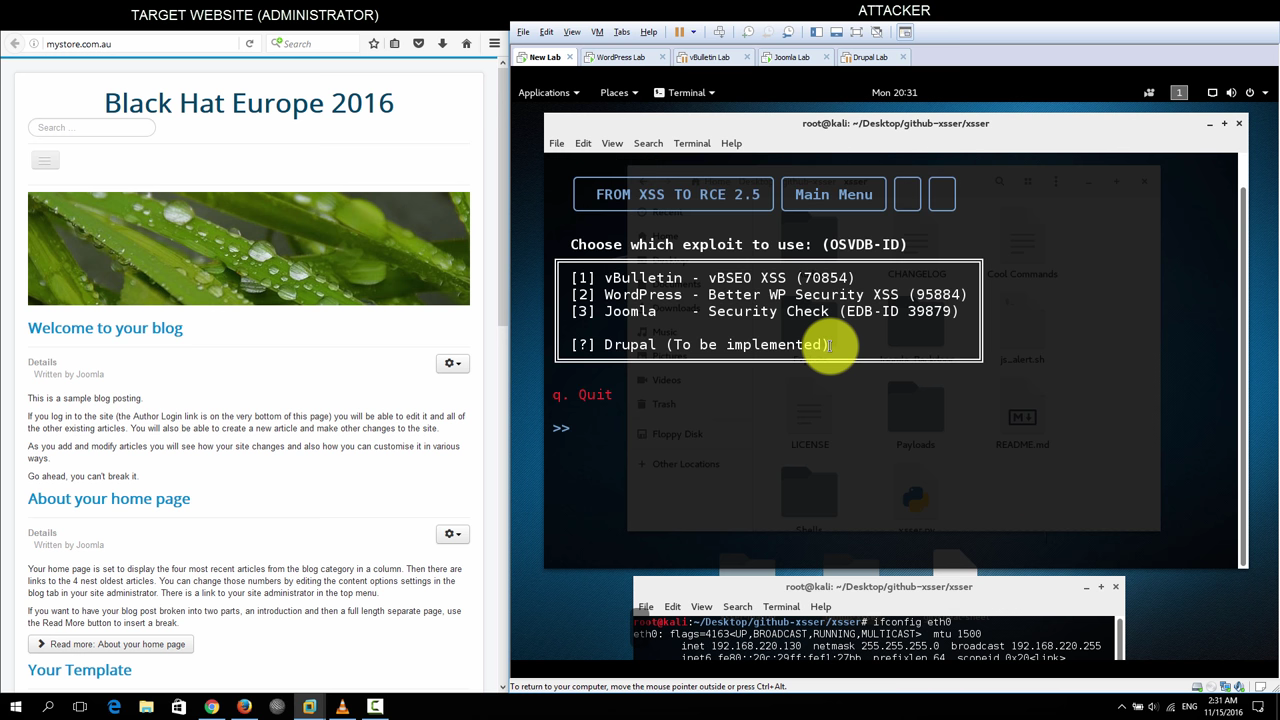The image size is (1280, 720).
Task: Reload the mystore.com.au page
Action: pyautogui.click(x=249, y=44)
